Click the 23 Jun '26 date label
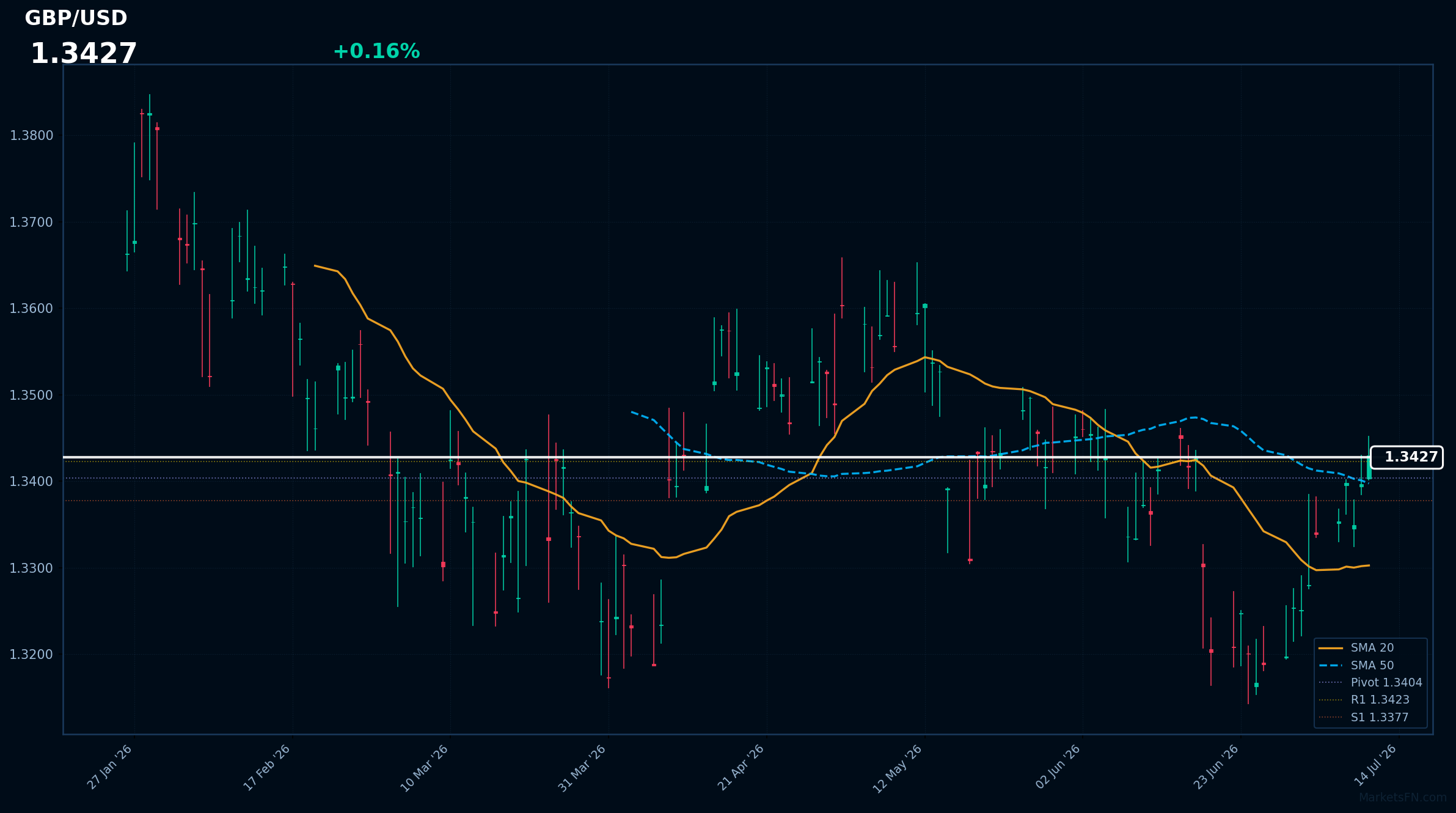 tap(1216, 767)
